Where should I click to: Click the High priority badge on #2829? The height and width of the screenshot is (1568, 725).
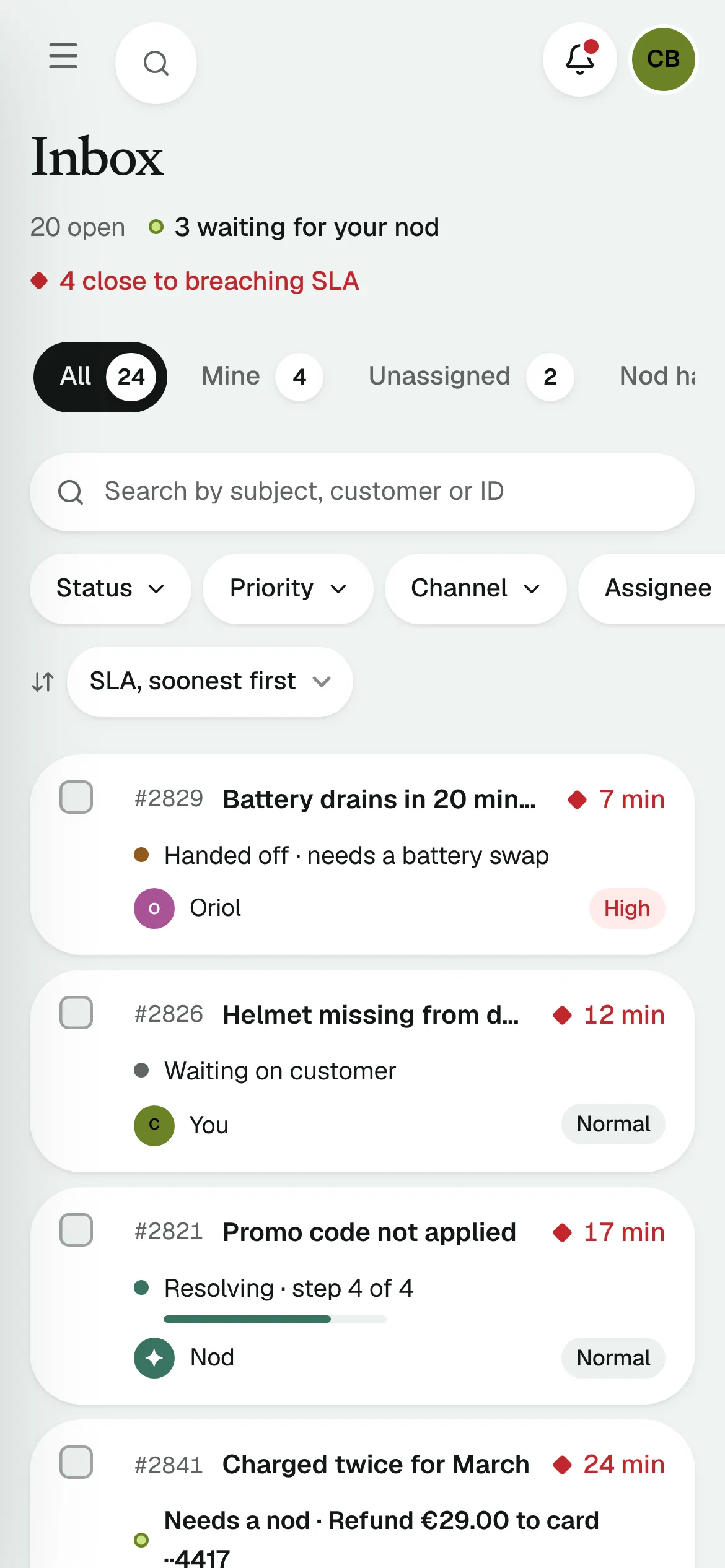[627, 908]
